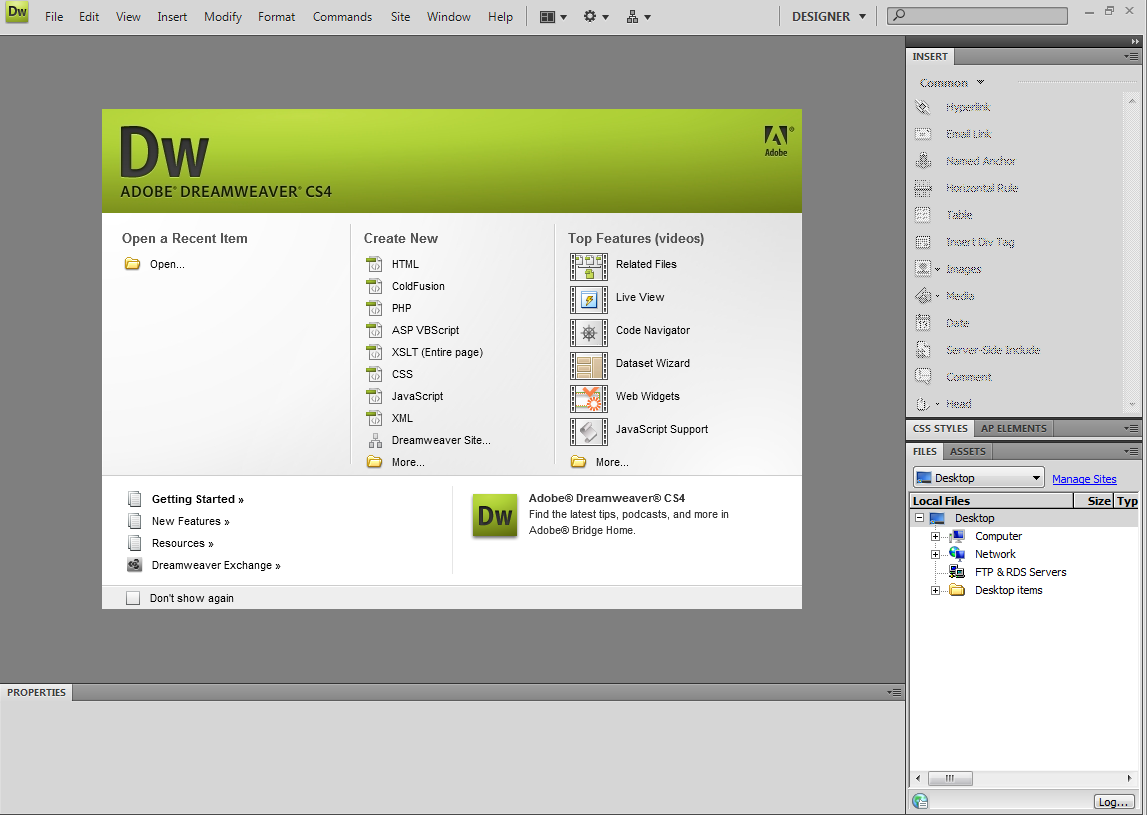The image size is (1147, 815).
Task: Click the Images icon in Insert panel
Action: 923,268
